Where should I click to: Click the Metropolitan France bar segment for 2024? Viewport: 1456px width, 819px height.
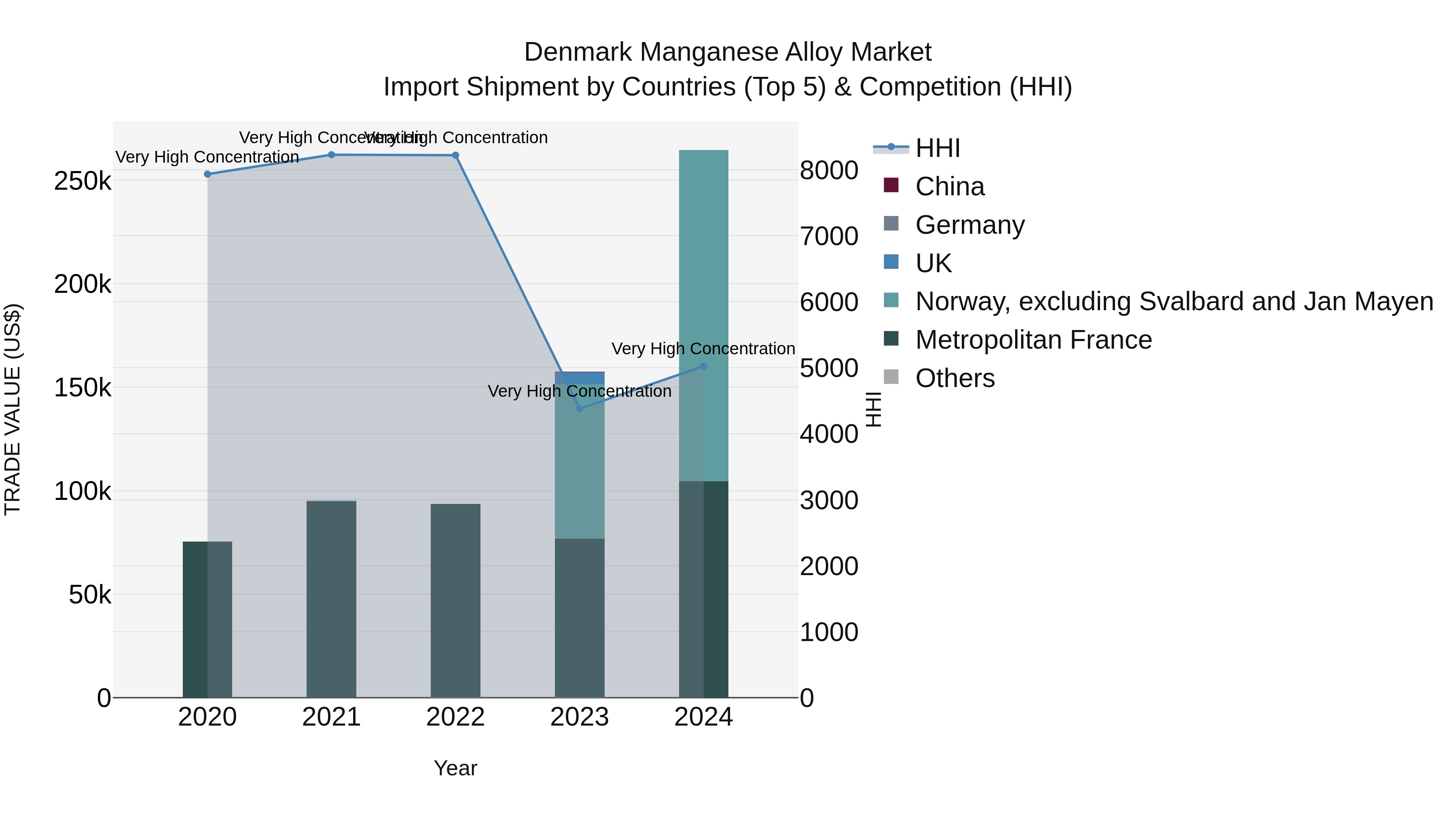tap(704, 590)
